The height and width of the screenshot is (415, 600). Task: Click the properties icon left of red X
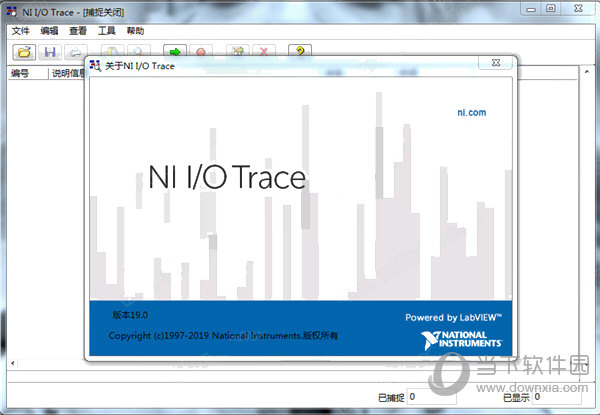pyautogui.click(x=238, y=51)
